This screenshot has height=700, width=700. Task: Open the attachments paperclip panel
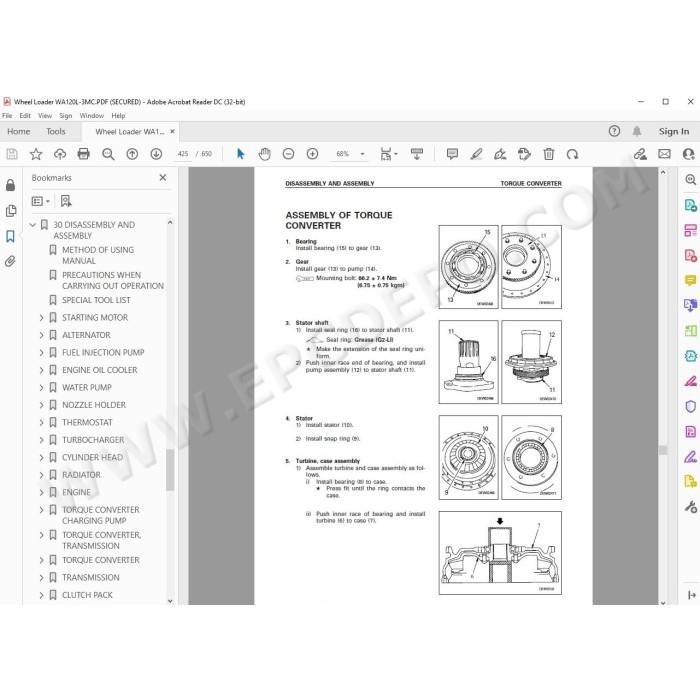coord(11,261)
